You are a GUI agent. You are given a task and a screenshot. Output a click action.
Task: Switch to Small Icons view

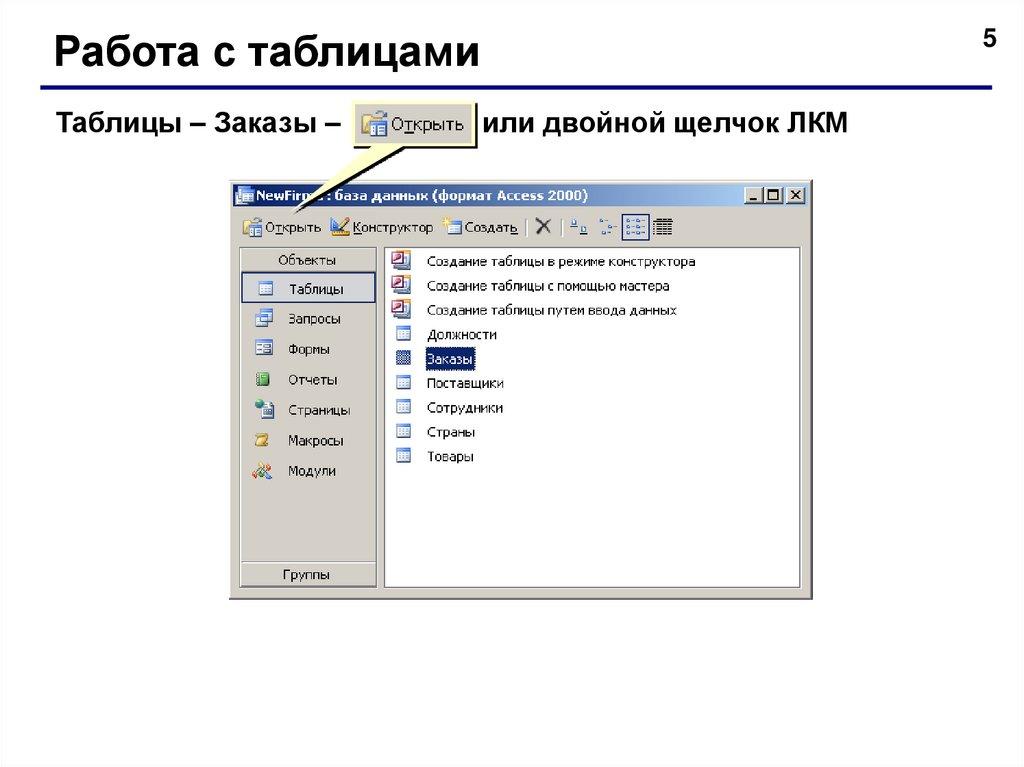pos(606,227)
